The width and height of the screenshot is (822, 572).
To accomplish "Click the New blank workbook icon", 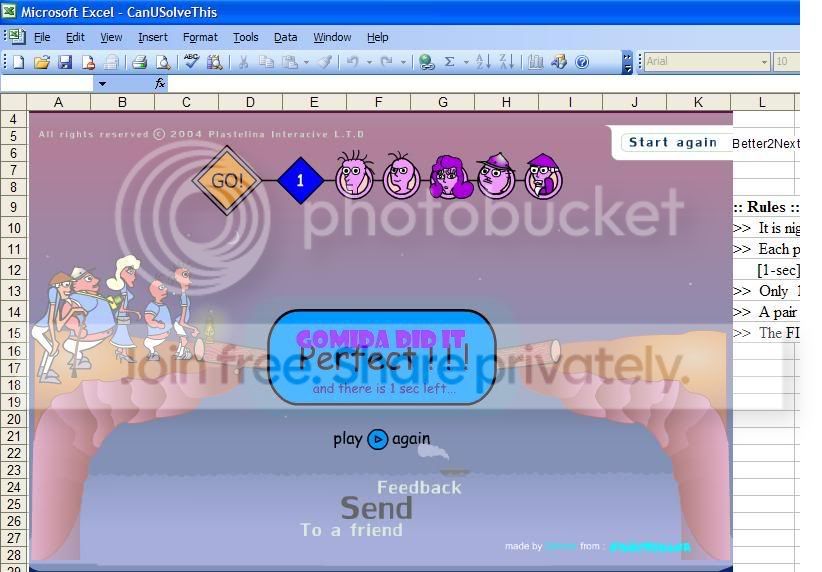I will [x=19, y=62].
